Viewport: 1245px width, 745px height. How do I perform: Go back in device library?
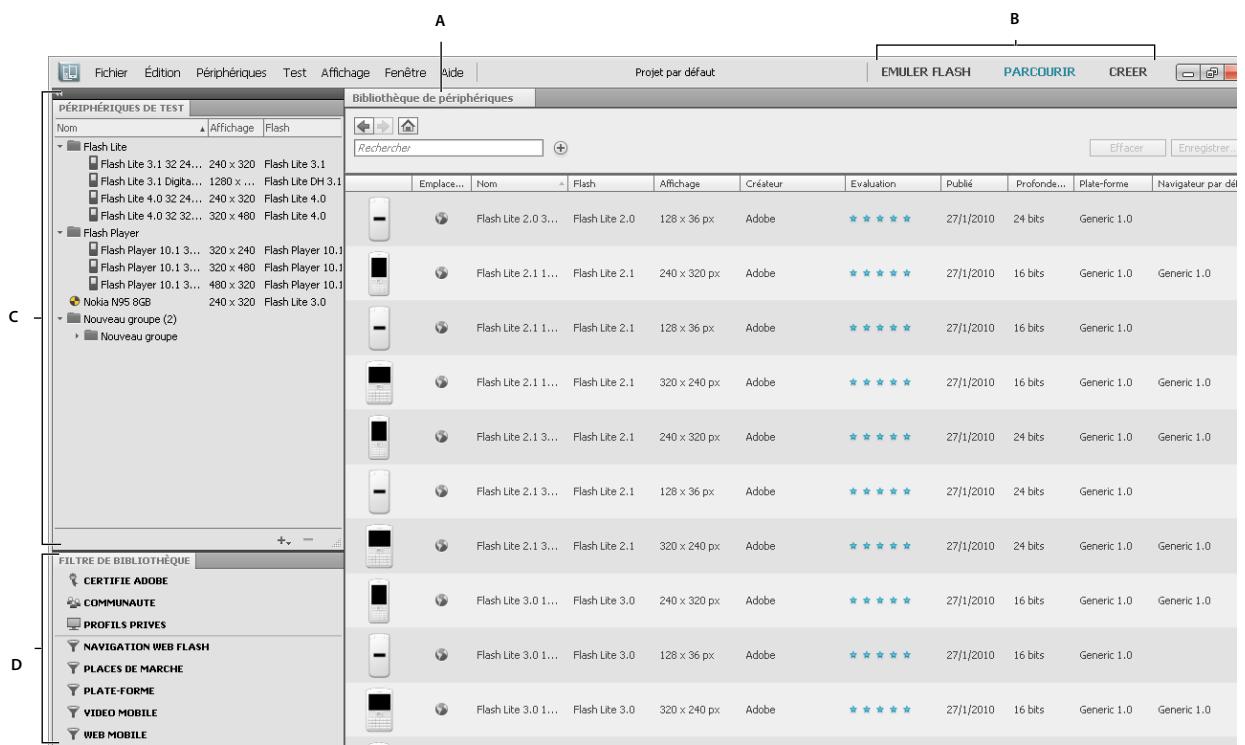click(365, 127)
